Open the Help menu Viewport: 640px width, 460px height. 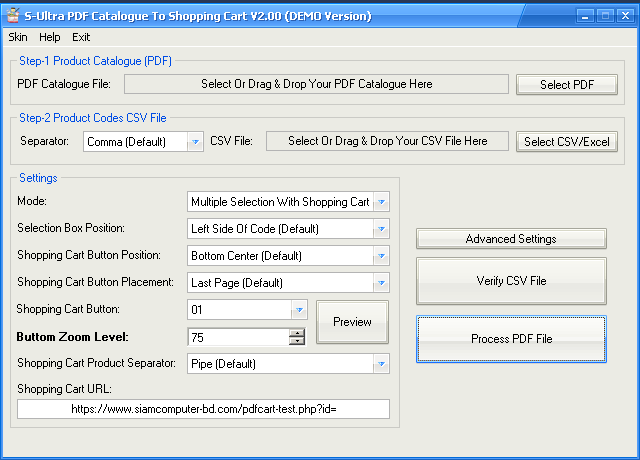[50, 37]
